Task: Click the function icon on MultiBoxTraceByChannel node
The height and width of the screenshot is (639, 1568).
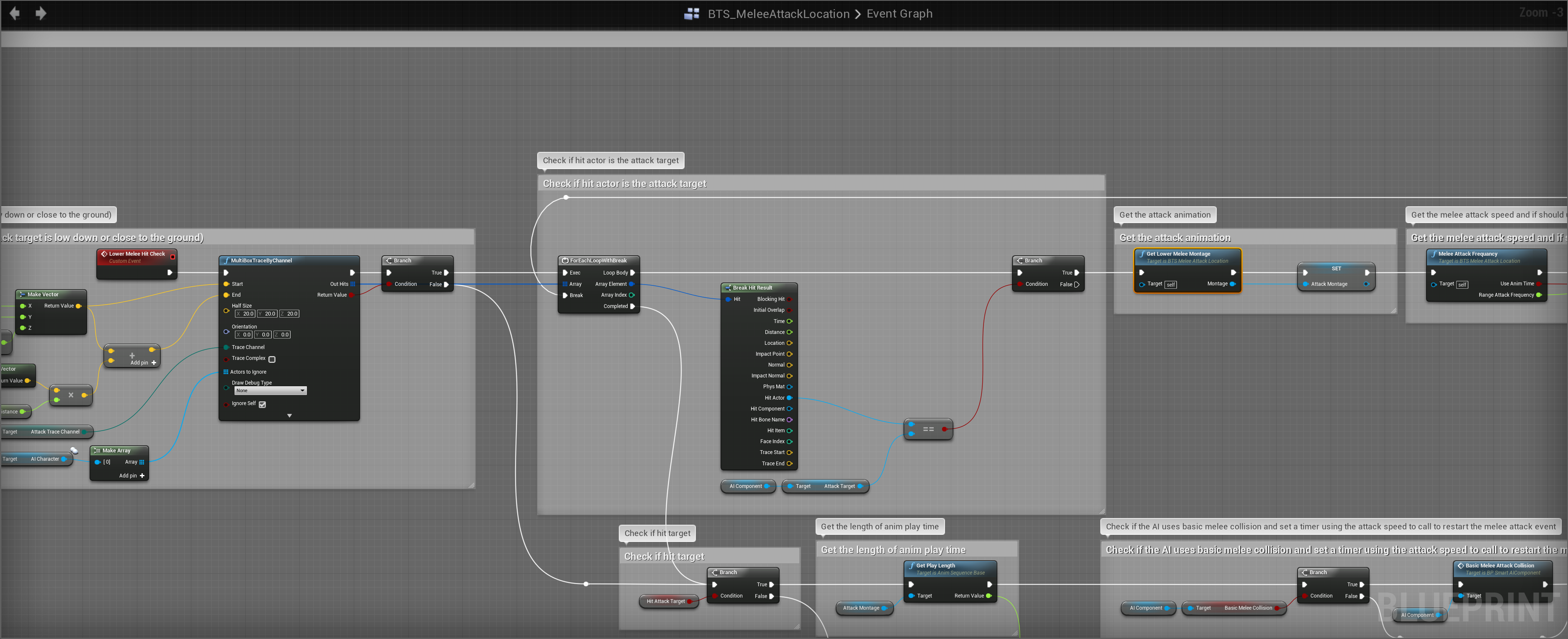Action: click(x=227, y=260)
